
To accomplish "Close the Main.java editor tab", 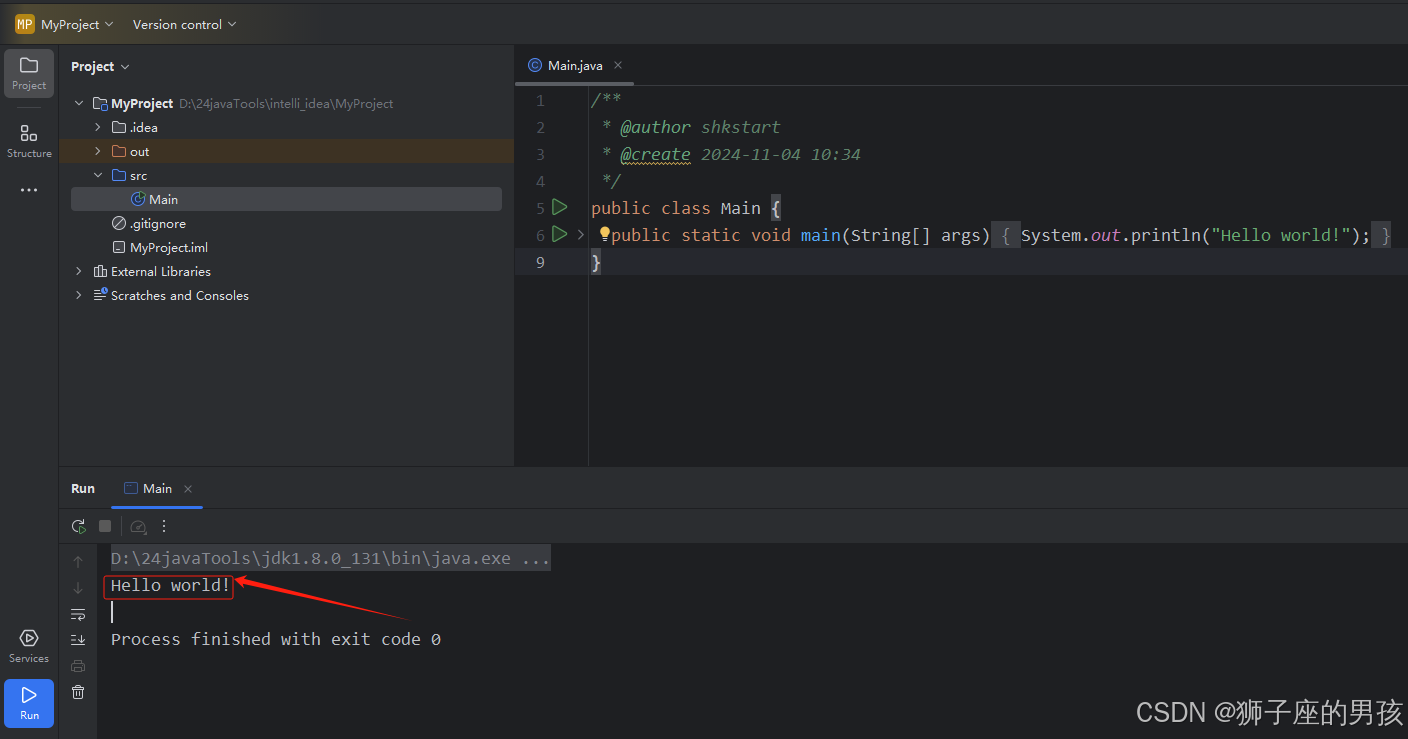I will pyautogui.click(x=618, y=65).
